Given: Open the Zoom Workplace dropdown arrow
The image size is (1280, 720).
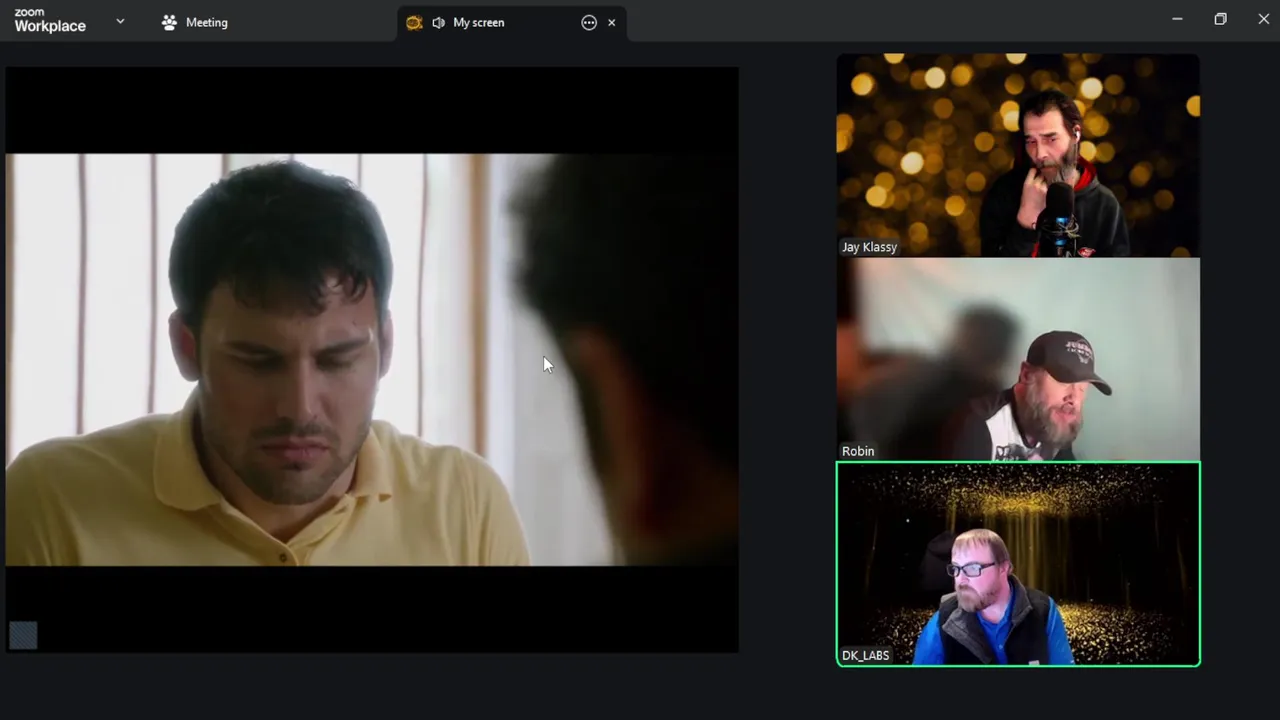Looking at the screenshot, I should click(120, 21).
